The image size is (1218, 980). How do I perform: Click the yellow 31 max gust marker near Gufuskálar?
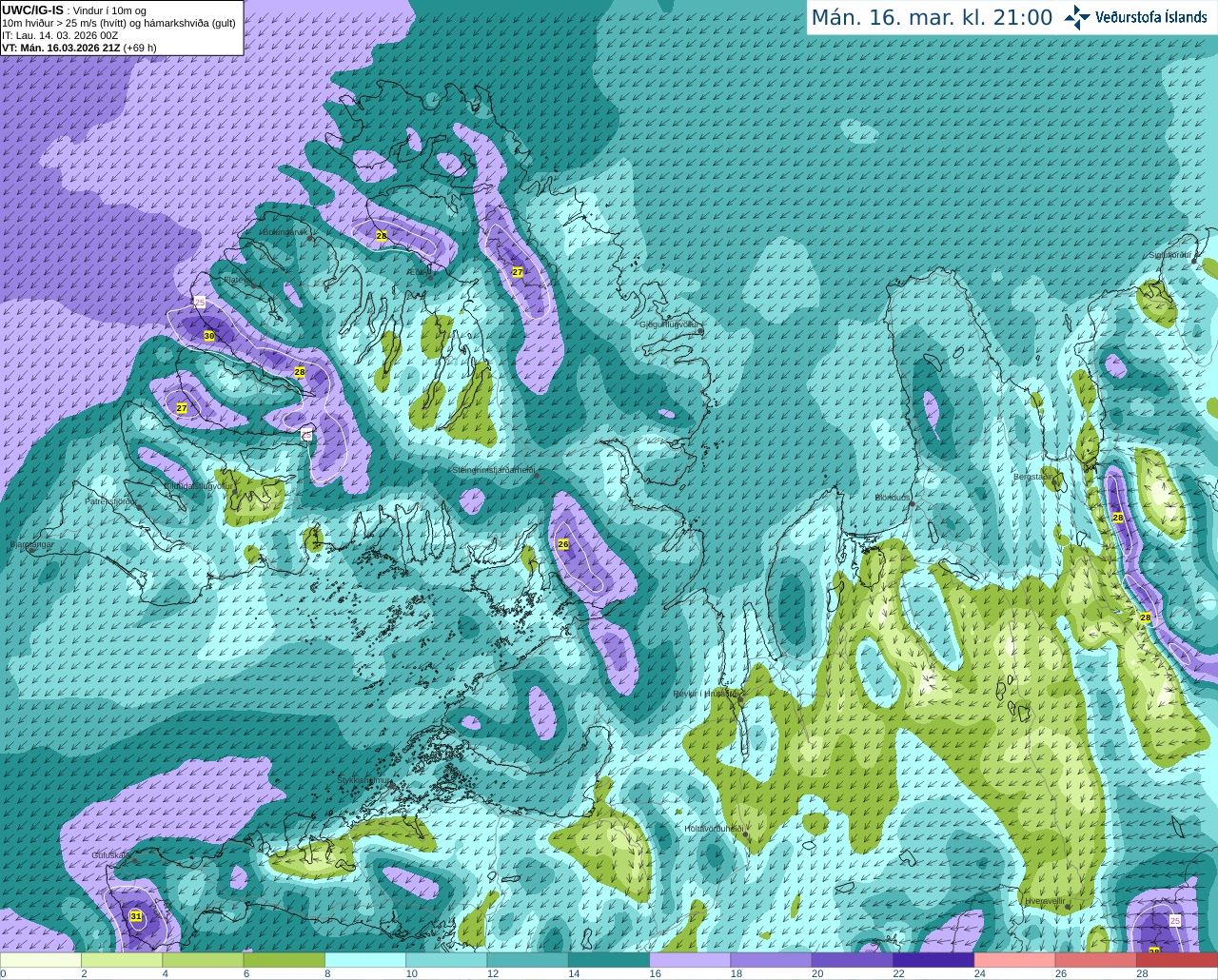136,916
